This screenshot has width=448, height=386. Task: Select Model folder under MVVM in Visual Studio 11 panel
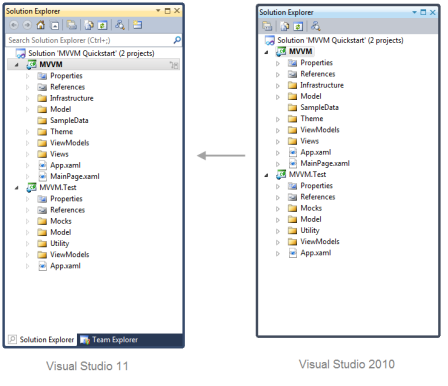61,109
